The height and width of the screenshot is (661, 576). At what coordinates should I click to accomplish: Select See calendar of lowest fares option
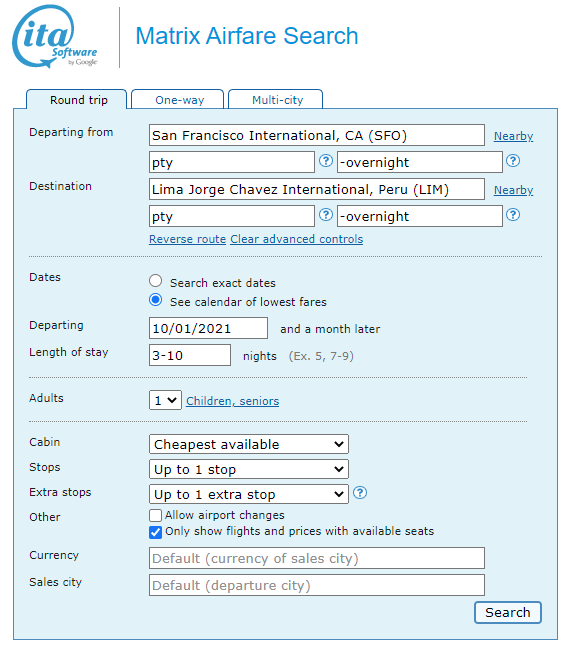coord(156,300)
